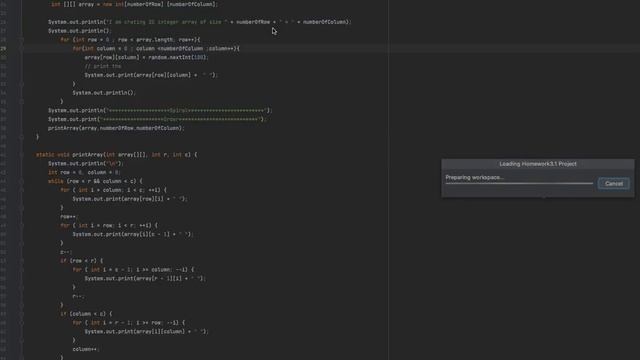Click the 'column++;' statement line
640x360 pixels.
pyautogui.click(x=86, y=349)
